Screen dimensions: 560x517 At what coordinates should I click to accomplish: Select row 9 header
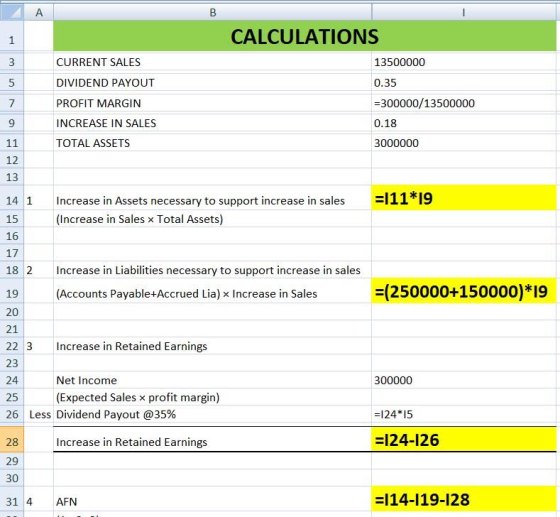(12, 123)
